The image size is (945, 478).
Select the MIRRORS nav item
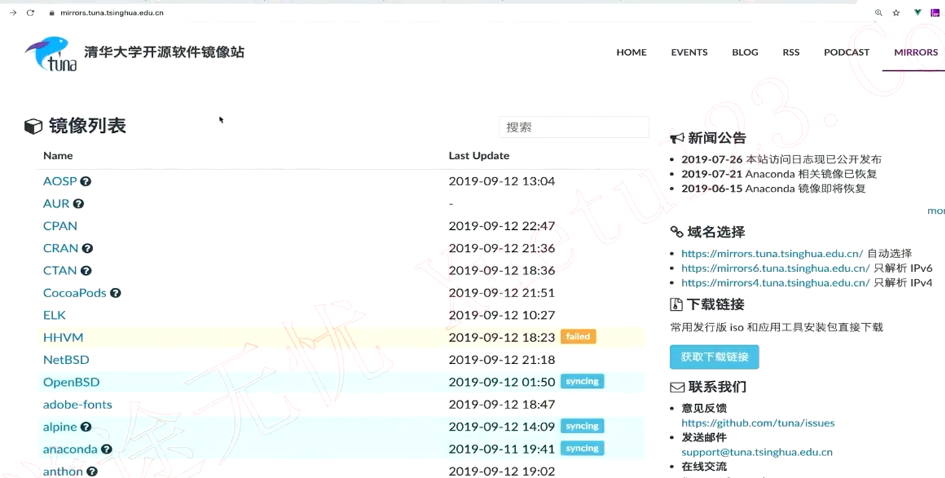coord(915,52)
